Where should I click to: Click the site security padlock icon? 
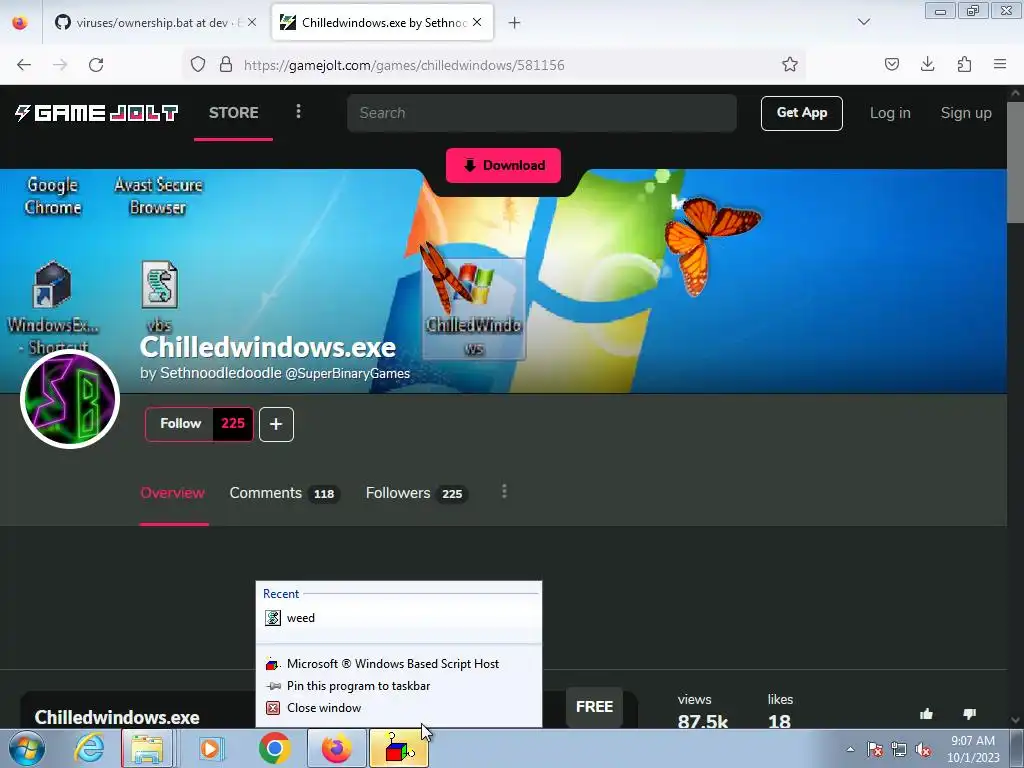(x=226, y=65)
